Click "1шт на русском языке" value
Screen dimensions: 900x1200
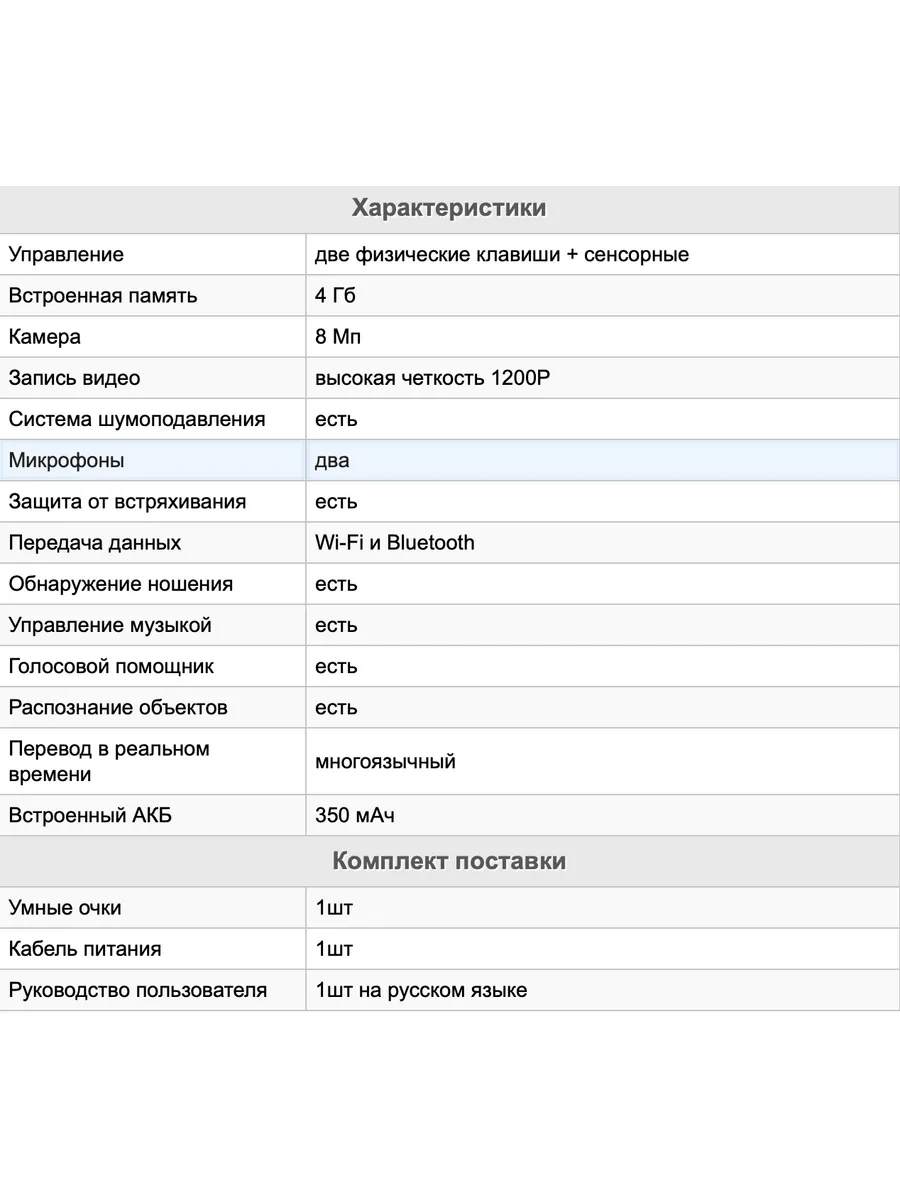point(421,990)
